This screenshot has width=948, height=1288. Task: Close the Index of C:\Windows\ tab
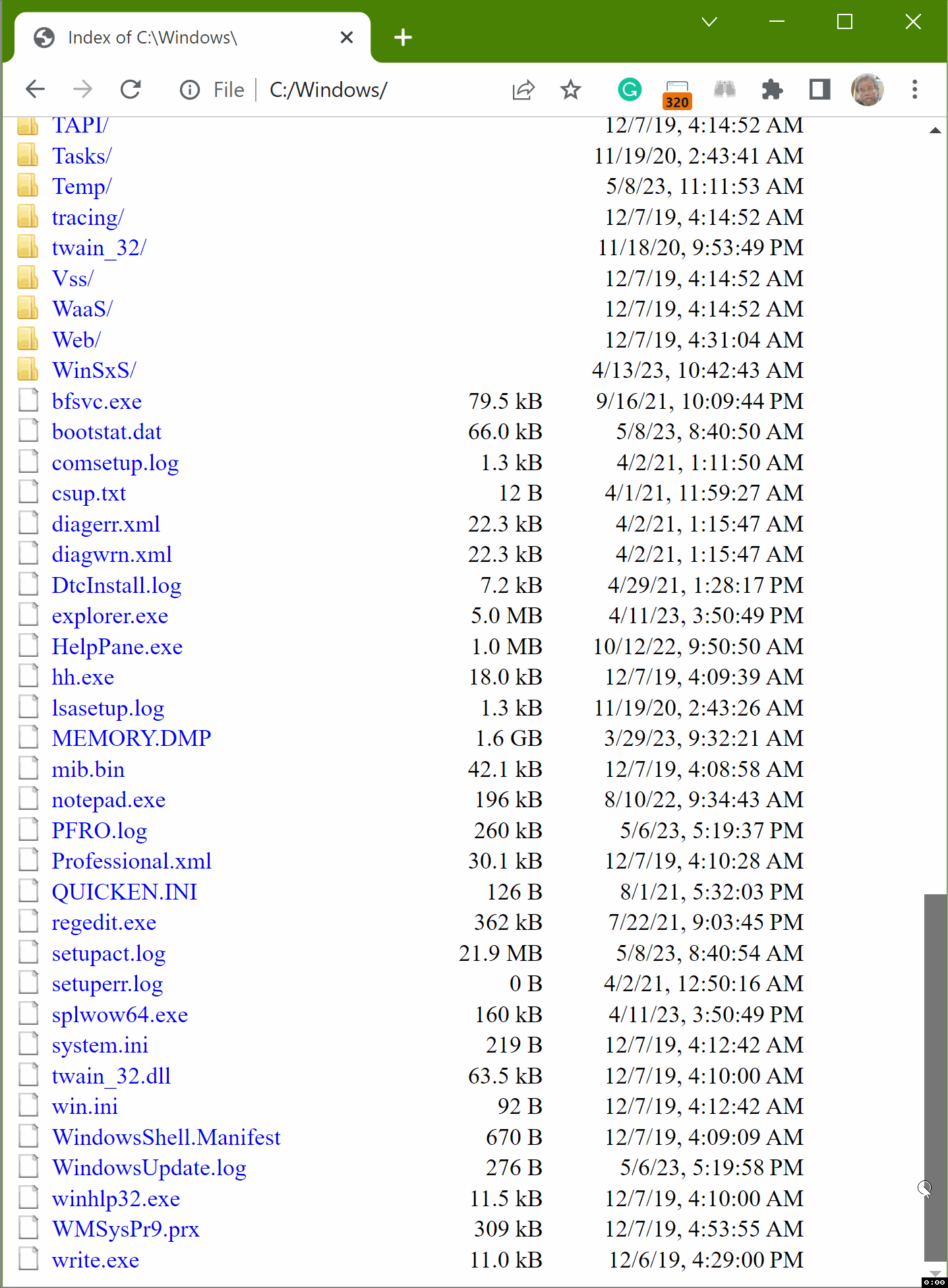tap(346, 38)
